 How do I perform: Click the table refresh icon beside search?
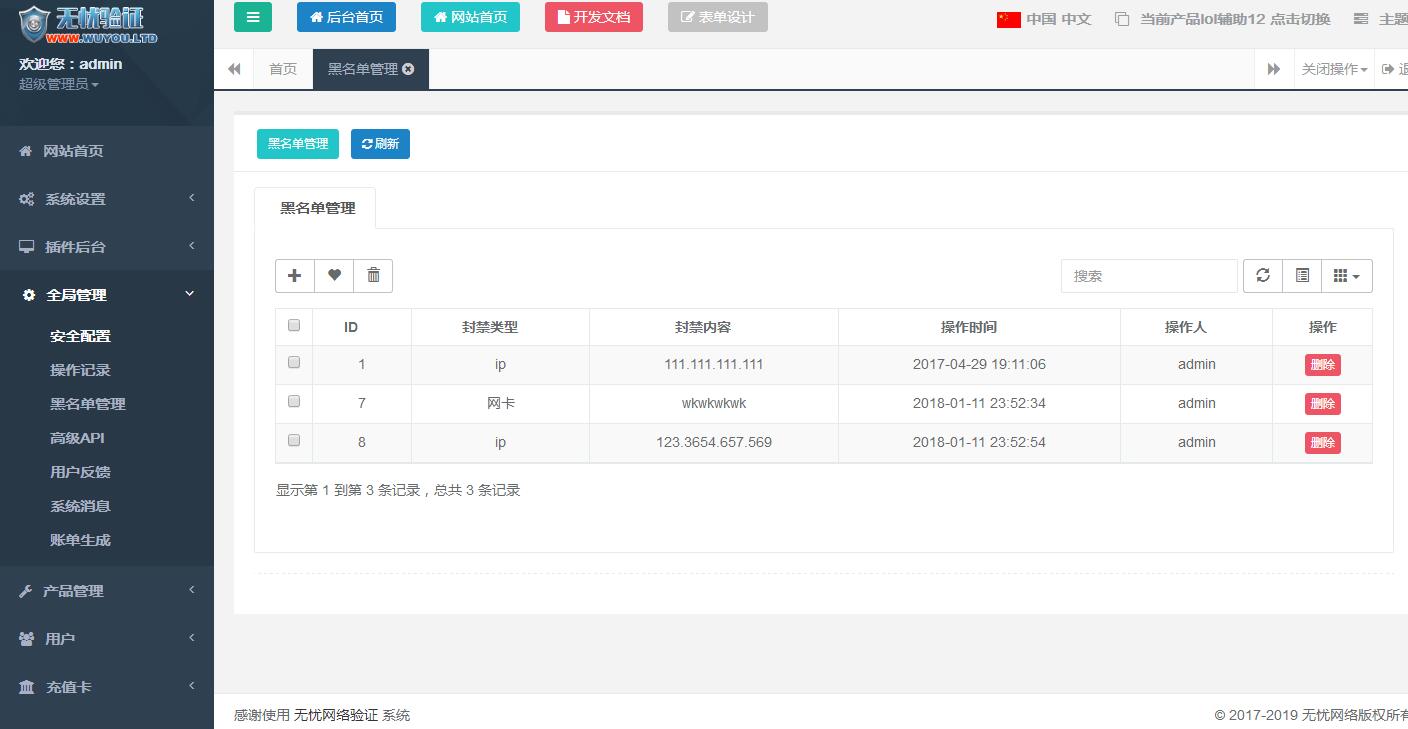click(1263, 276)
